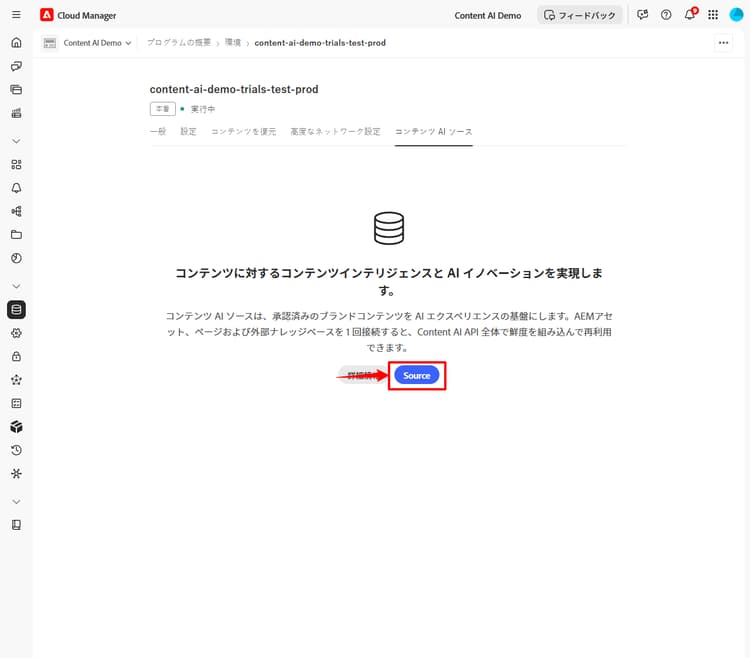The image size is (750, 658).
Task: Switch to the 設定 tab
Action: (x=188, y=132)
